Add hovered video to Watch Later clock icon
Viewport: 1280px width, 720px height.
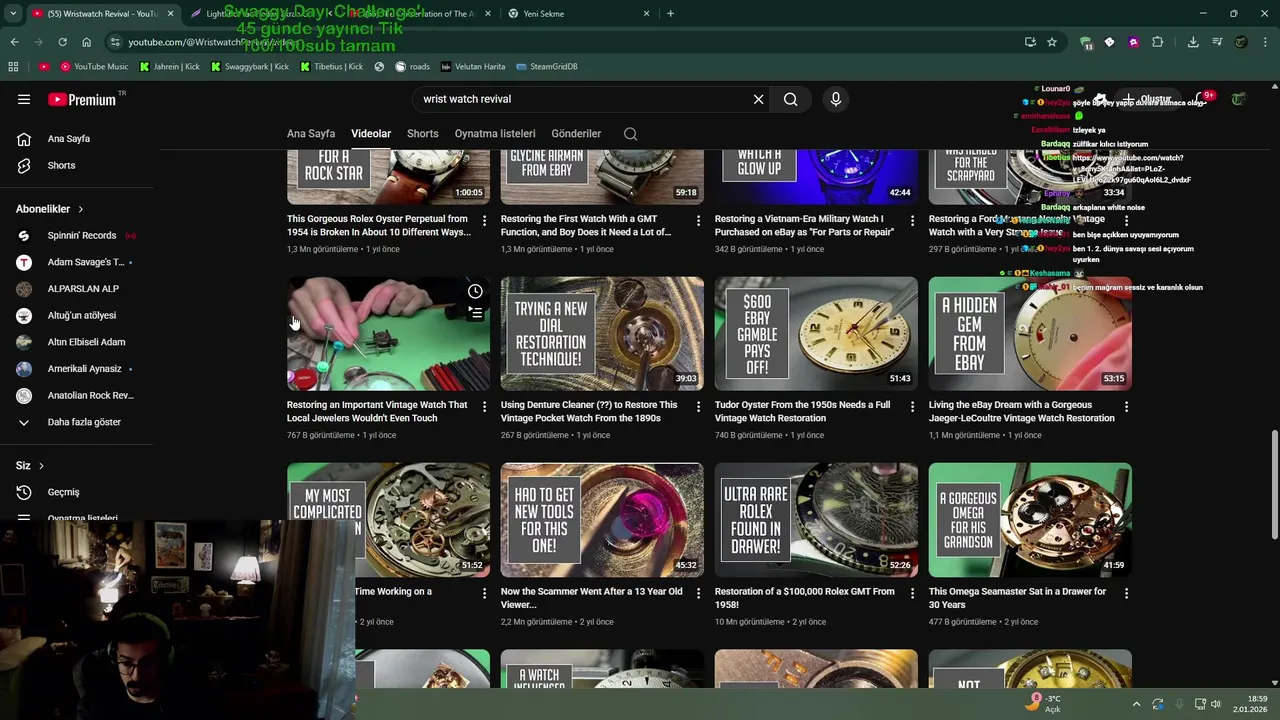pos(475,291)
